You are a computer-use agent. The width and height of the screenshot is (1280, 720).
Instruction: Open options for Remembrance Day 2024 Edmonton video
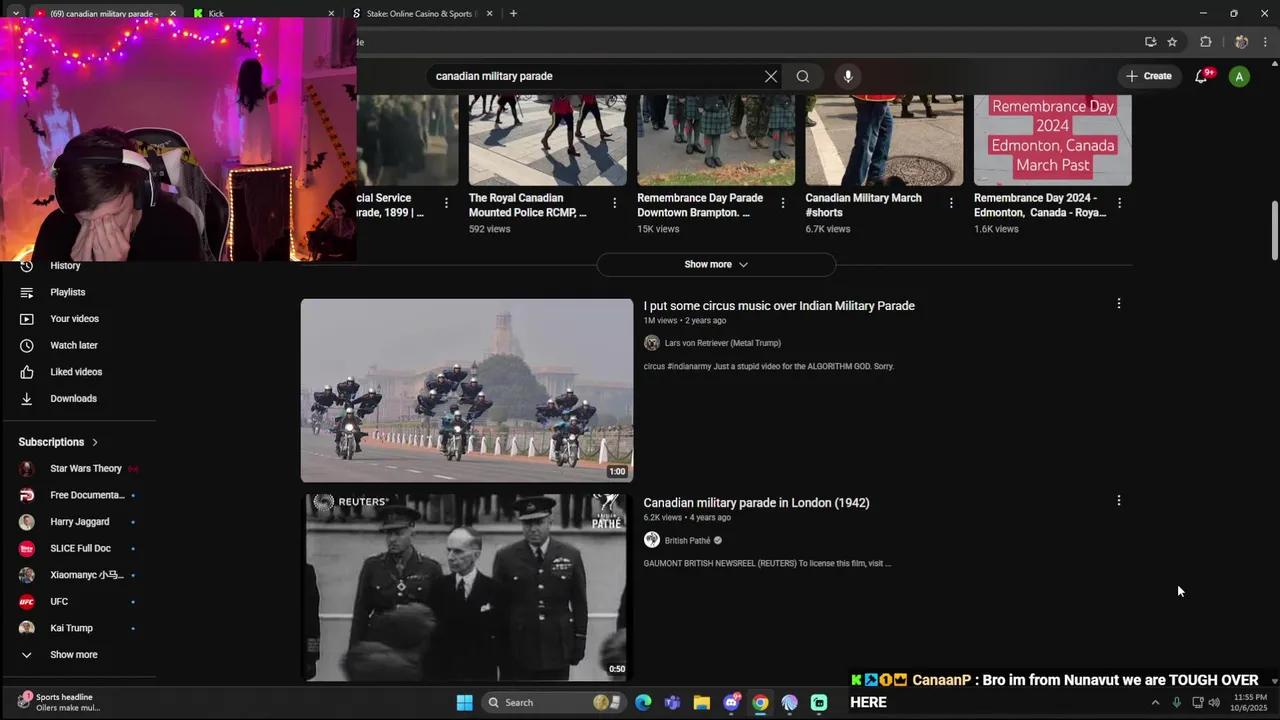pos(1119,203)
